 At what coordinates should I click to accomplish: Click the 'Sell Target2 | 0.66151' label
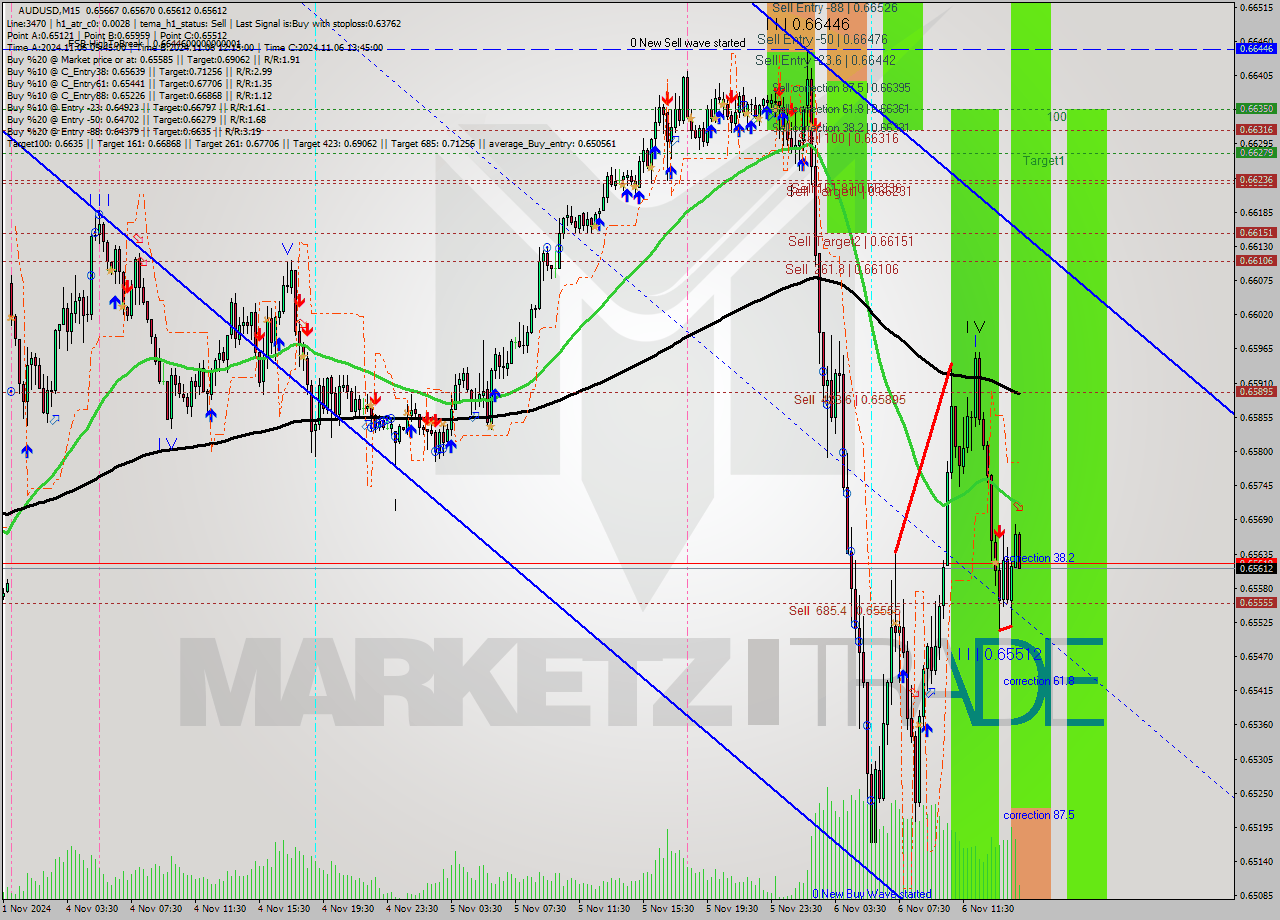(x=850, y=241)
